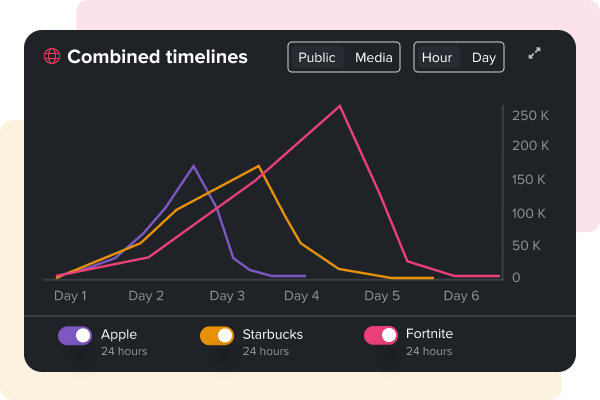
Task: Select the Media tab
Action: click(374, 57)
